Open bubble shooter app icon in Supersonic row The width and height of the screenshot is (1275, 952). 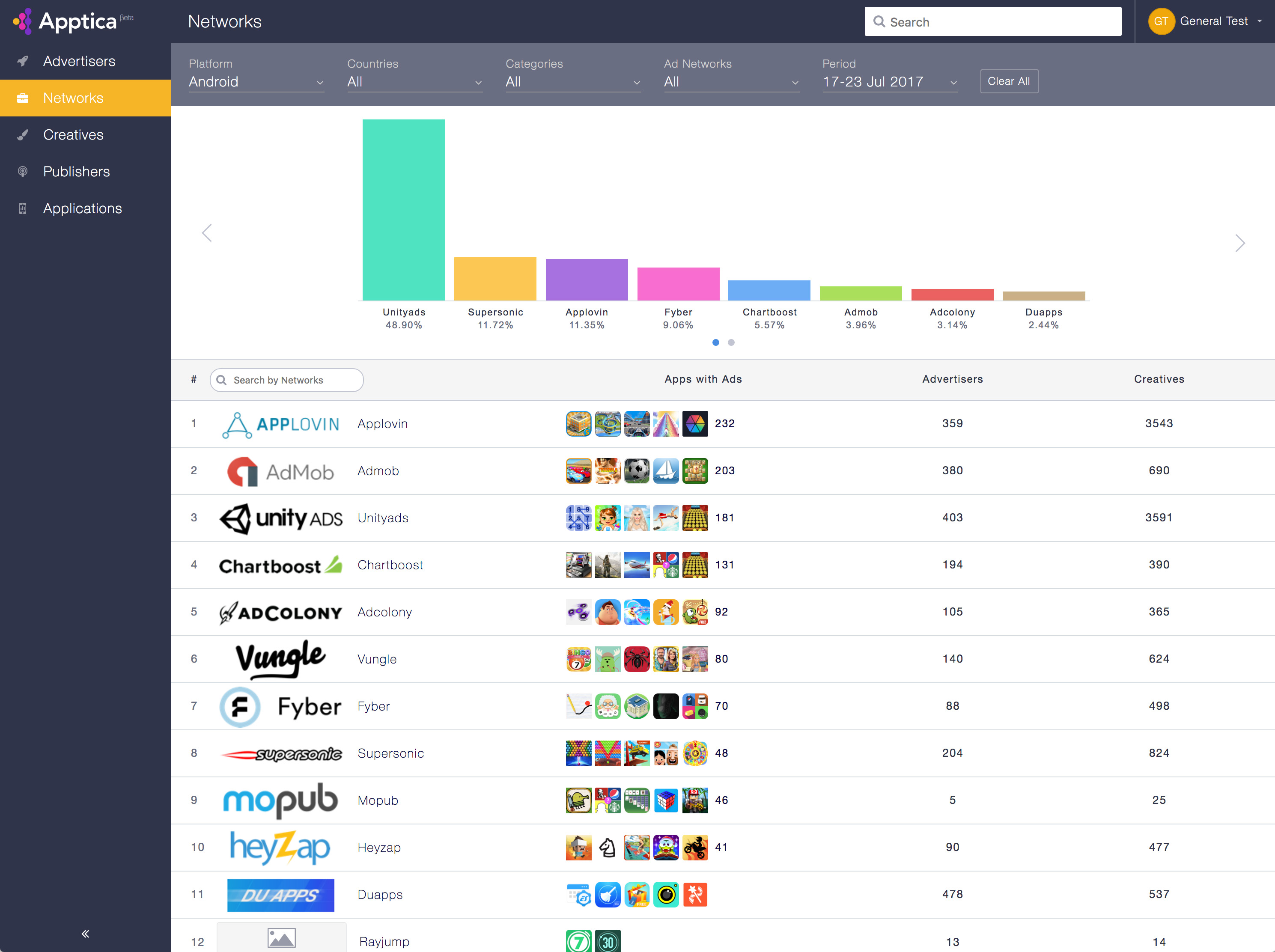pos(578,753)
